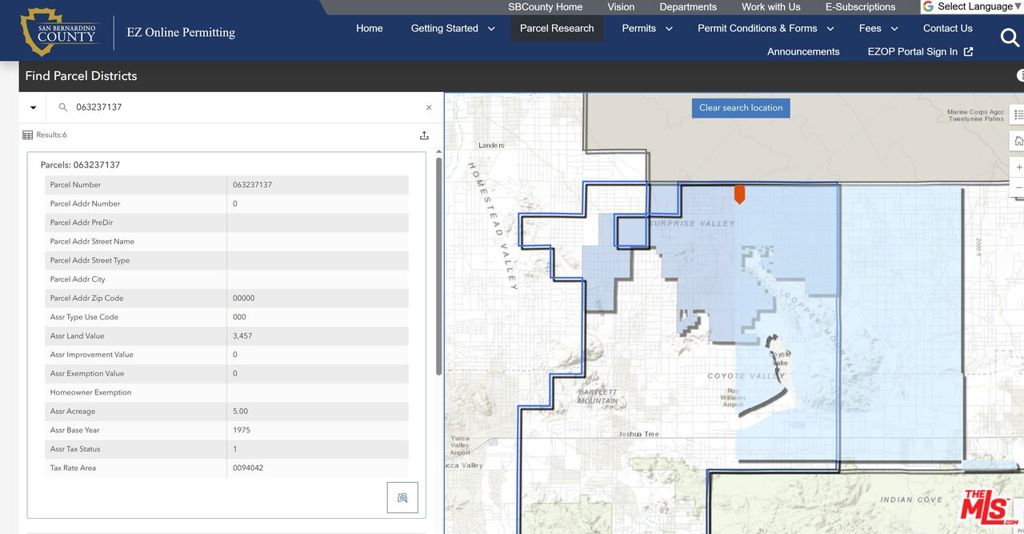This screenshot has height=534, width=1024.
Task: Open the Parcel Research tab
Action: 557,28
